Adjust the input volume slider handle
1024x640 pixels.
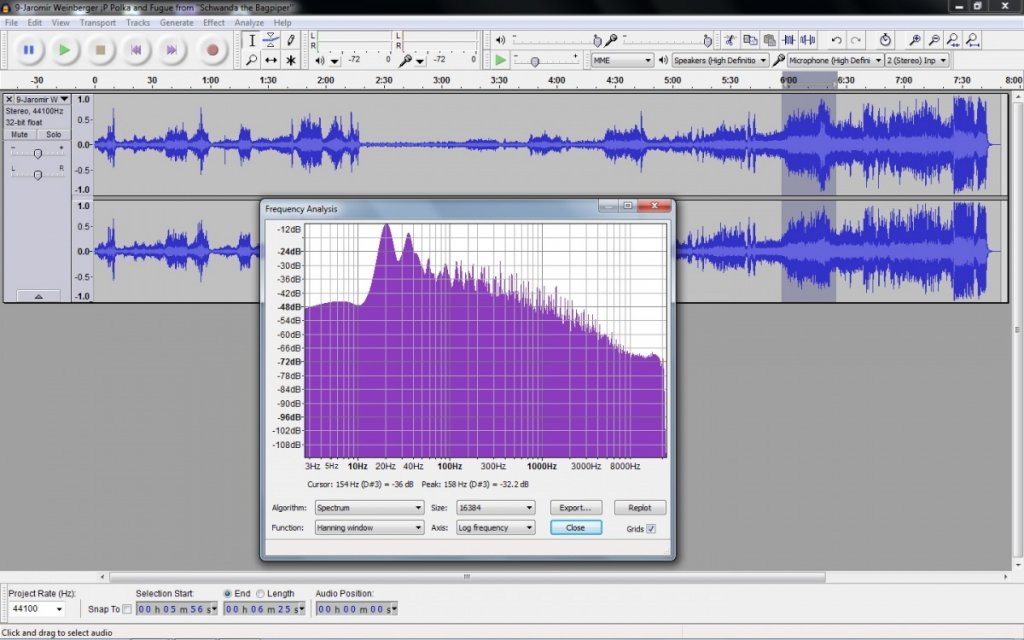click(x=707, y=40)
